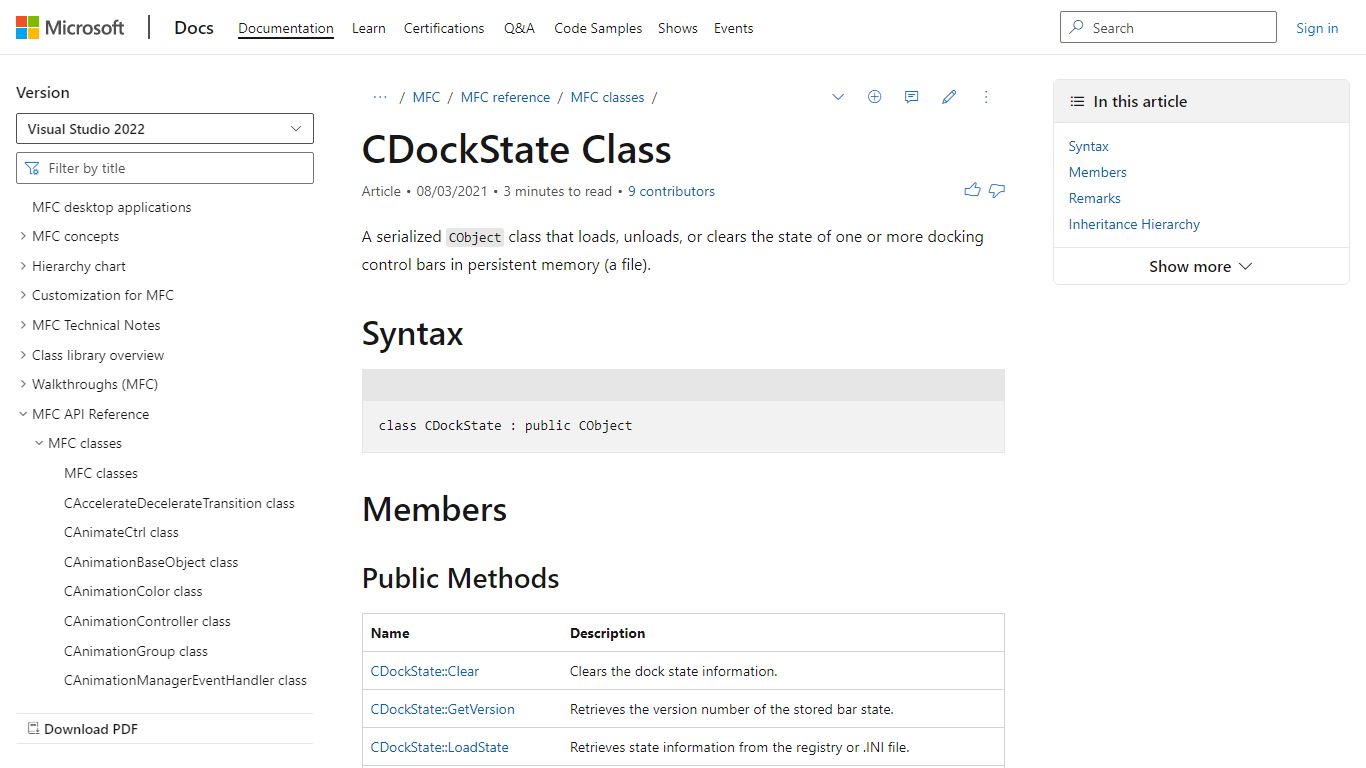Click the Download PDF icon
The height and width of the screenshot is (768, 1366).
point(33,729)
